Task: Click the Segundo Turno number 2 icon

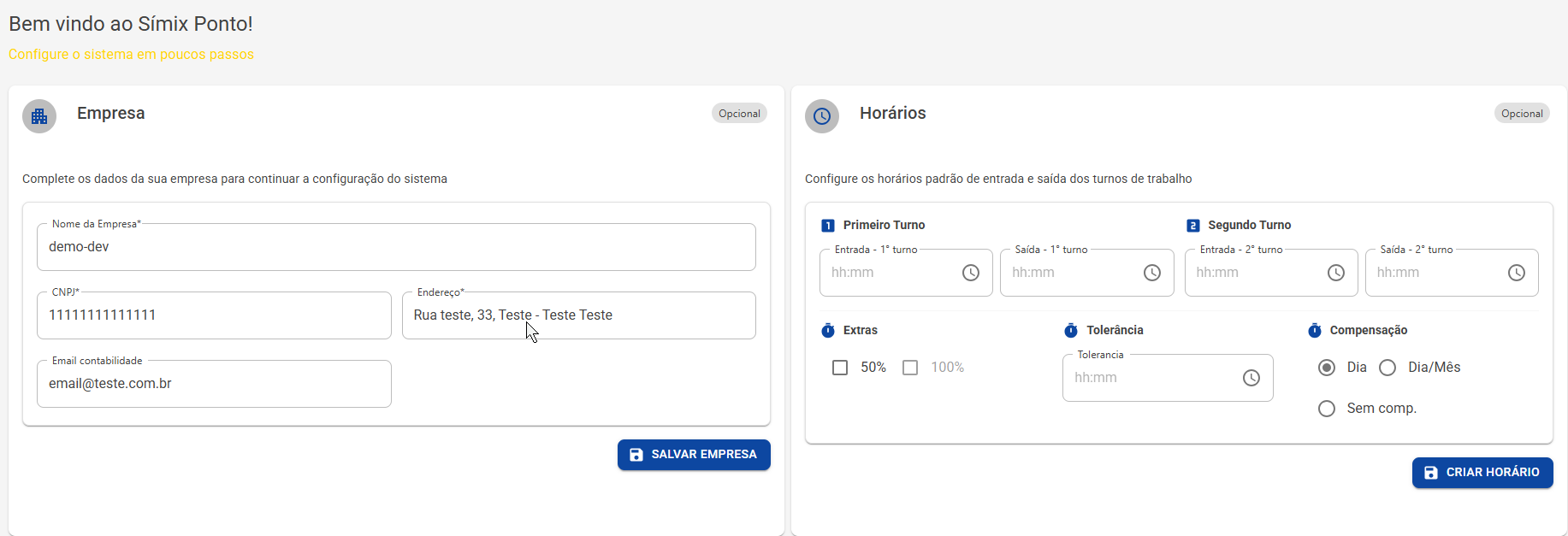Action: point(1193,226)
